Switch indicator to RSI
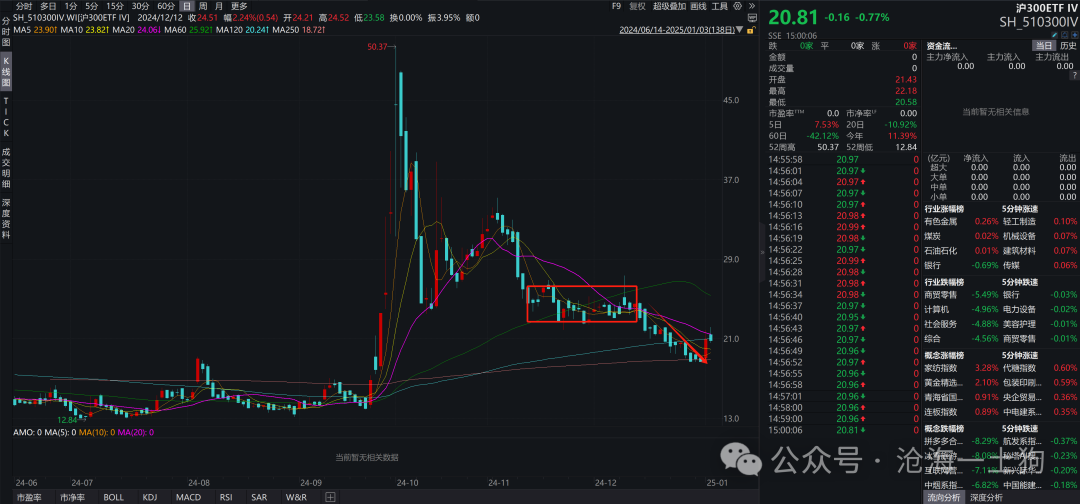This screenshot has height=504, width=1080. click(x=226, y=496)
